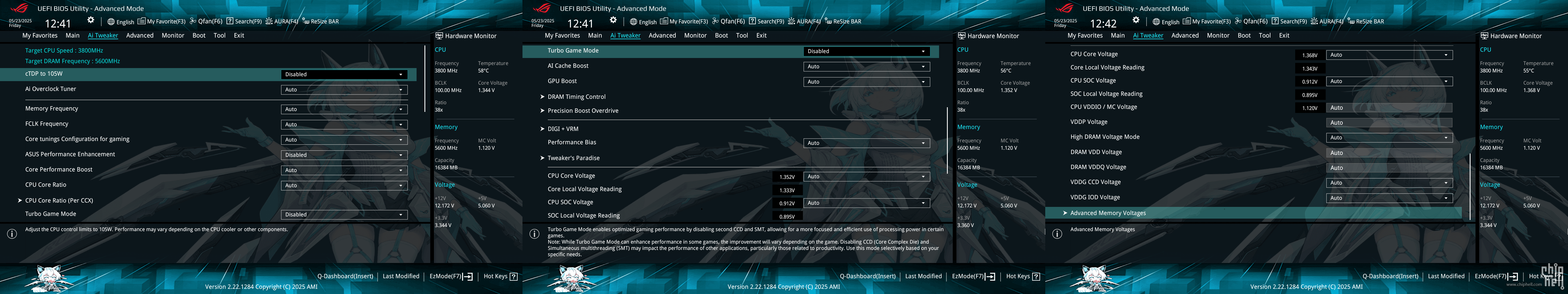The image size is (1568, 294).
Task: Open Qfan(F6) in the right BIOS screen
Action: click(1251, 21)
